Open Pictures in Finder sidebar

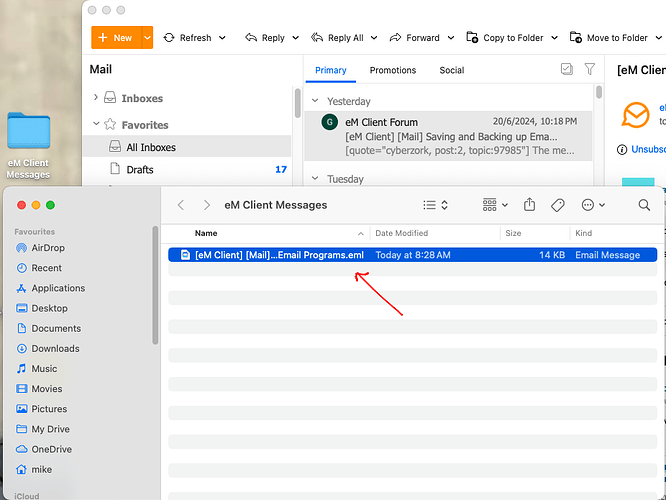[41, 409]
